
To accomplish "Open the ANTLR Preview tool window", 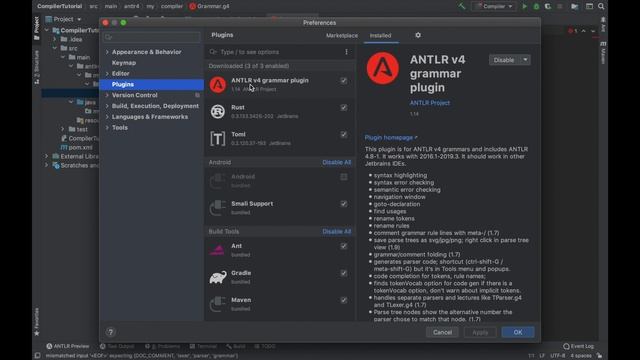I will click(x=68, y=346).
